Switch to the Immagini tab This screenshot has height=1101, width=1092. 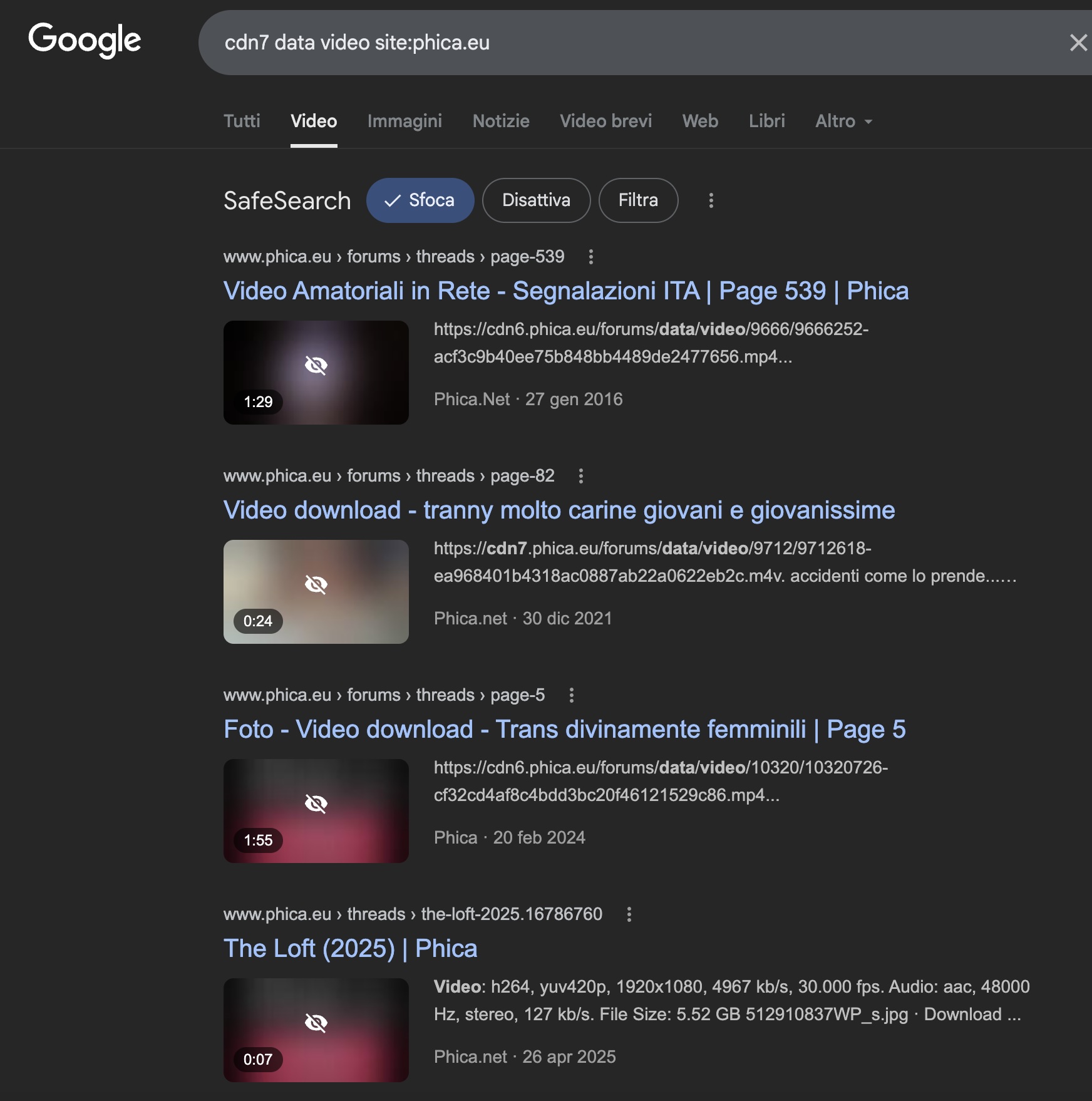[x=404, y=121]
